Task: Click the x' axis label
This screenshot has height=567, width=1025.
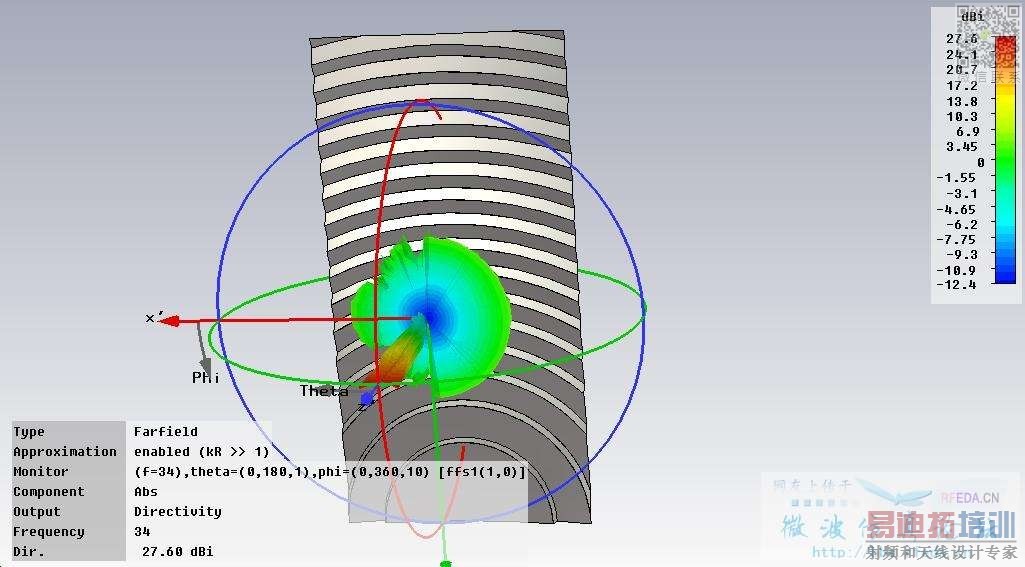Action: tap(153, 318)
